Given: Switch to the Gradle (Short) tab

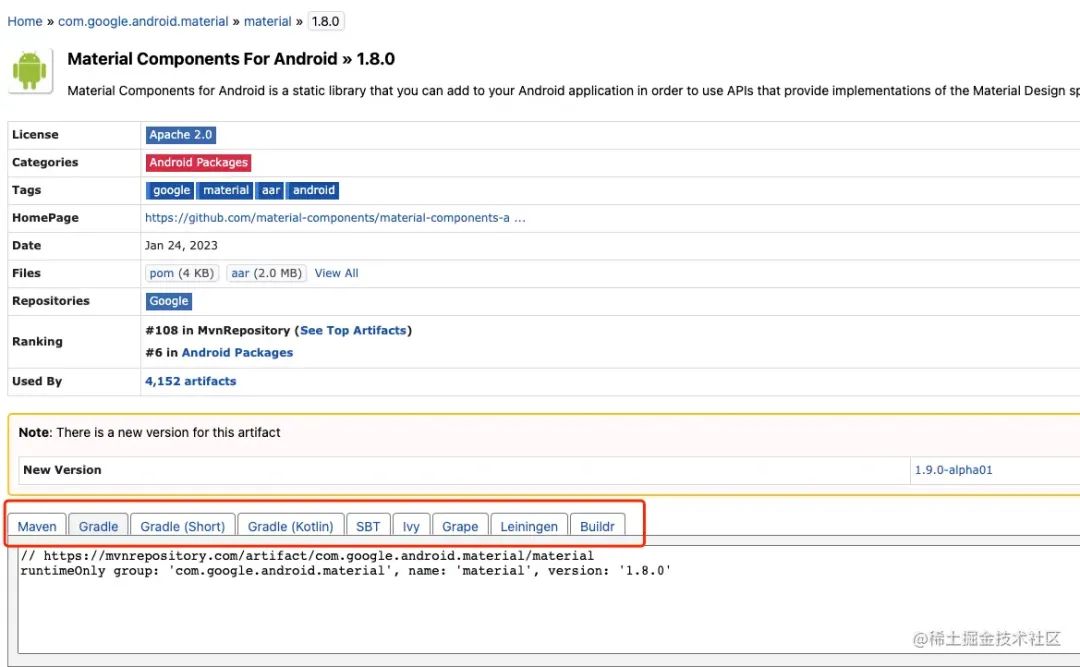Looking at the screenshot, I should [183, 526].
